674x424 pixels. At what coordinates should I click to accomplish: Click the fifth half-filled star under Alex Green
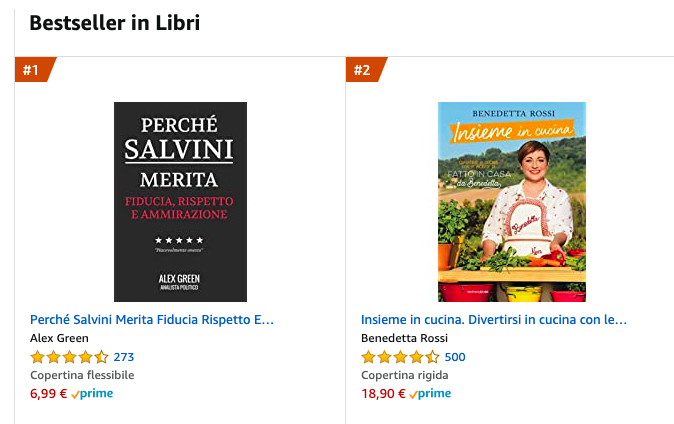(x=102, y=357)
